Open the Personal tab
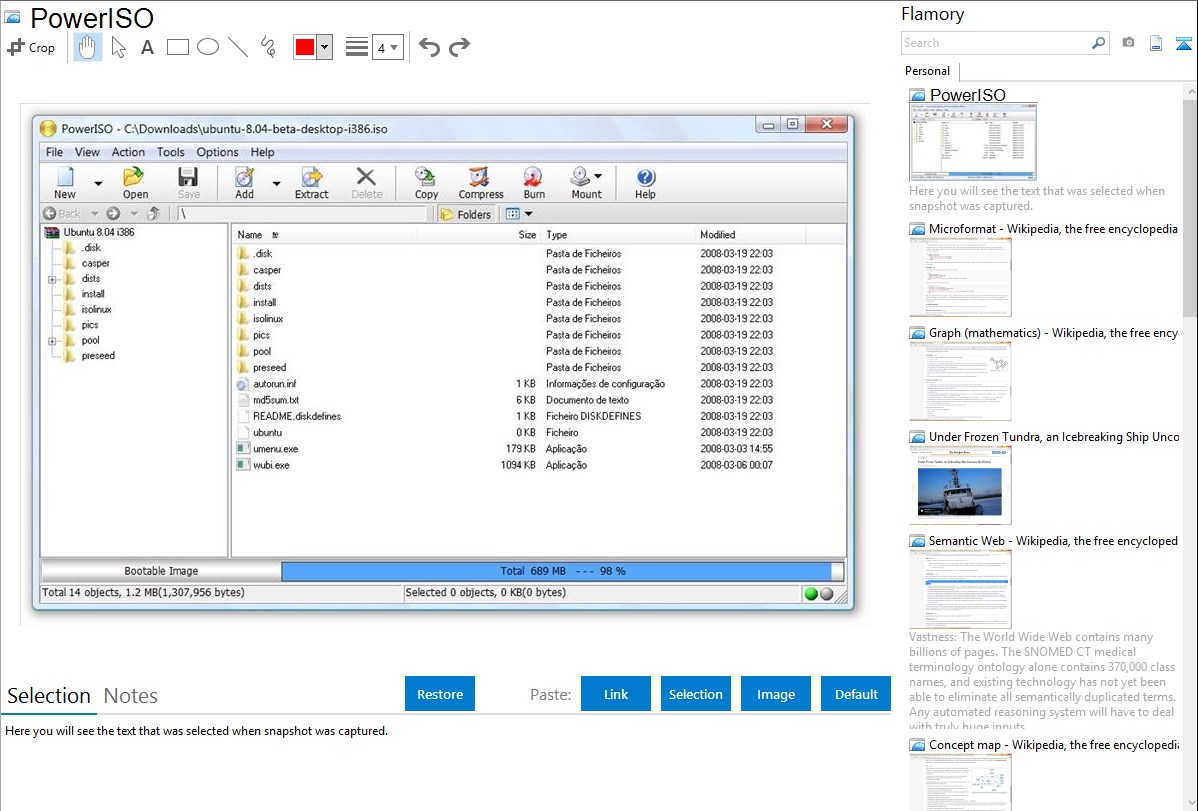Viewport: 1198px width, 811px height. coord(927,71)
